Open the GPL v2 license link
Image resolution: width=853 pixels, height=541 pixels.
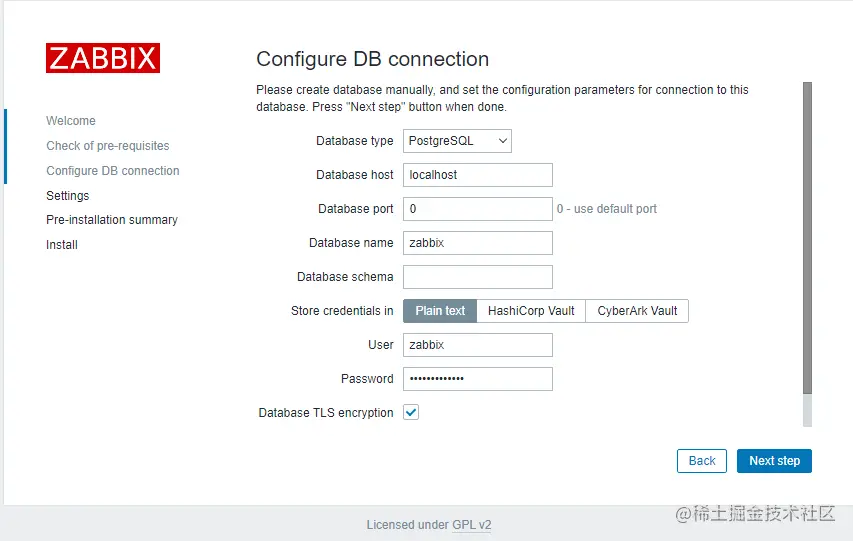coord(472,525)
